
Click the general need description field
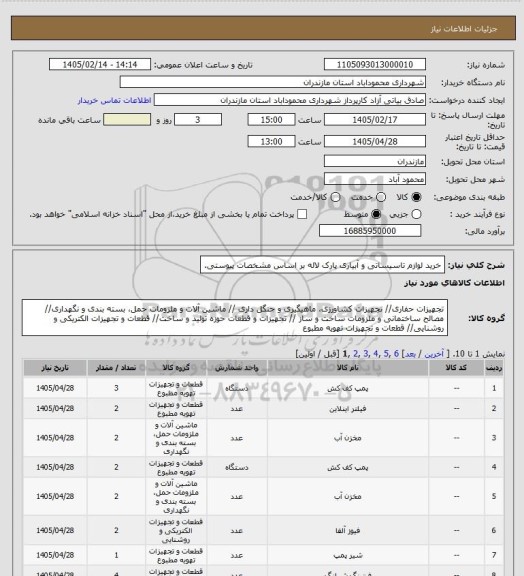click(322, 265)
